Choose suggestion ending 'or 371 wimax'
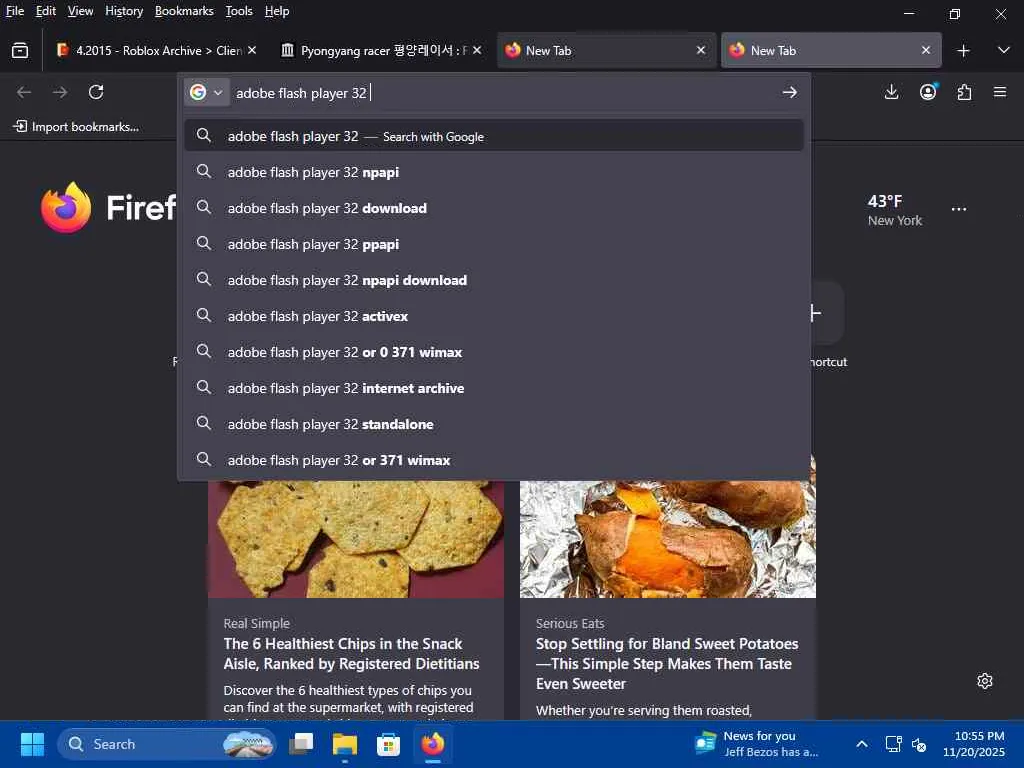1024x768 pixels. click(x=494, y=460)
